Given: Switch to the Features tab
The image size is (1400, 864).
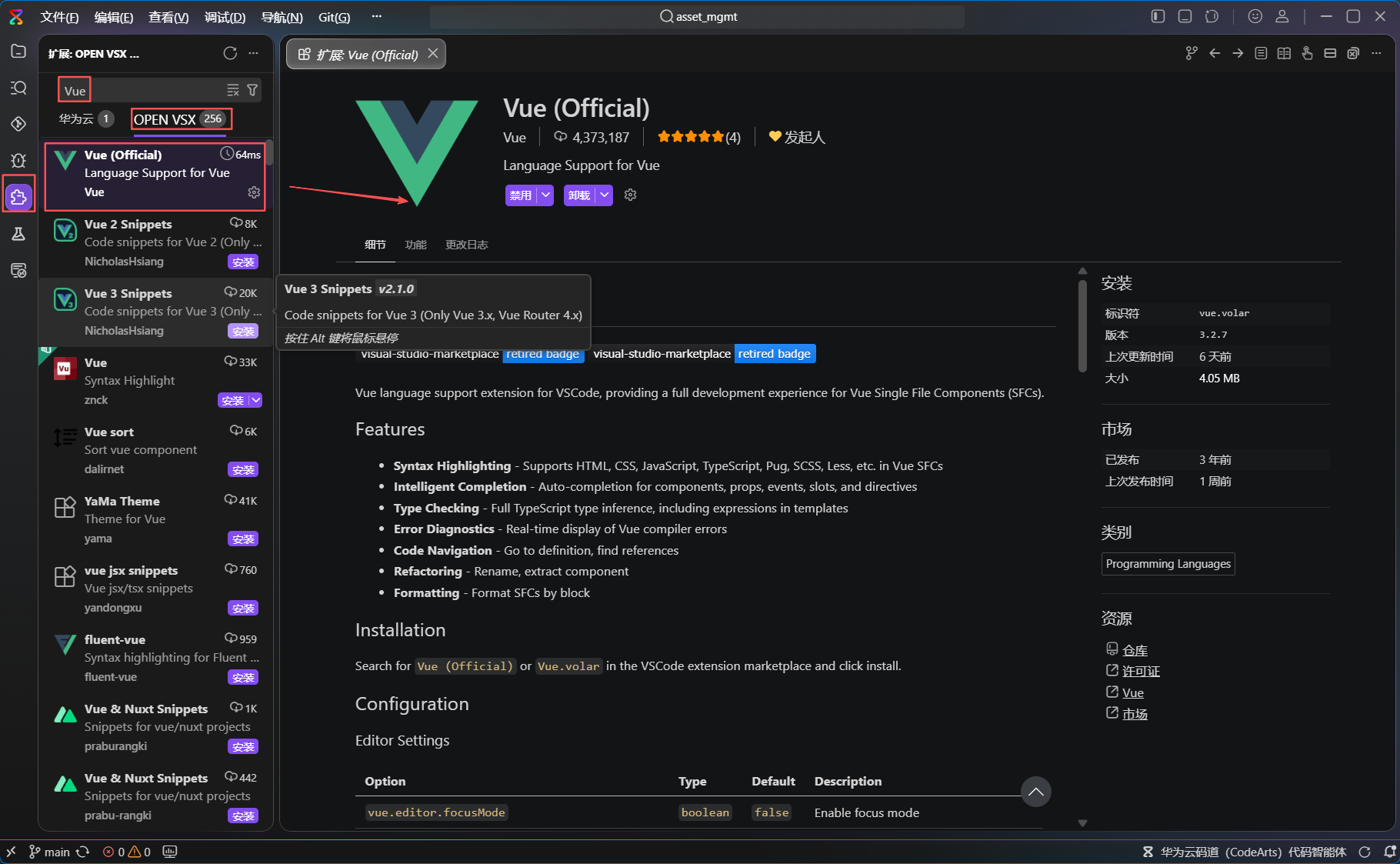Looking at the screenshot, I should (x=415, y=245).
